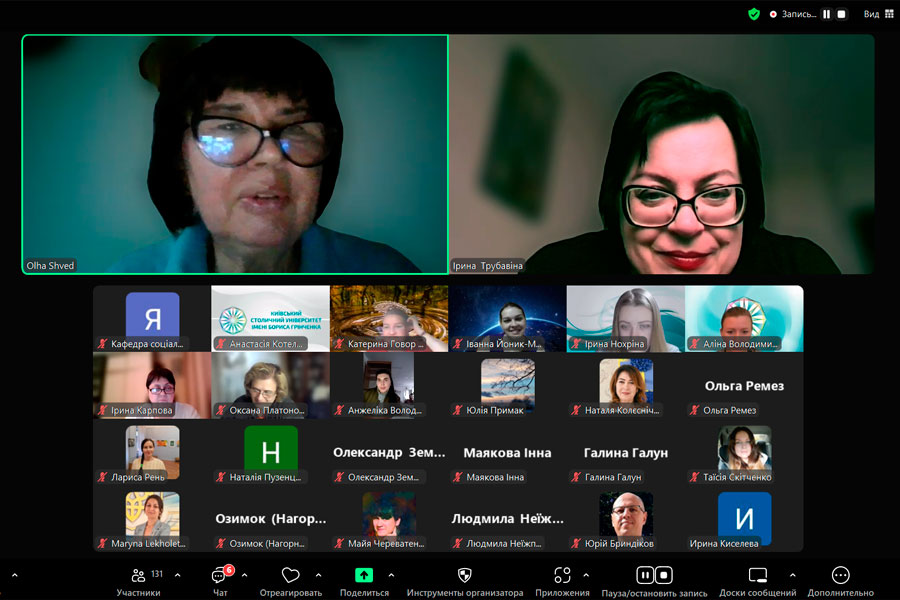Open Доски сообщений whiteboards
This screenshot has width=900, height=600.
click(x=758, y=582)
